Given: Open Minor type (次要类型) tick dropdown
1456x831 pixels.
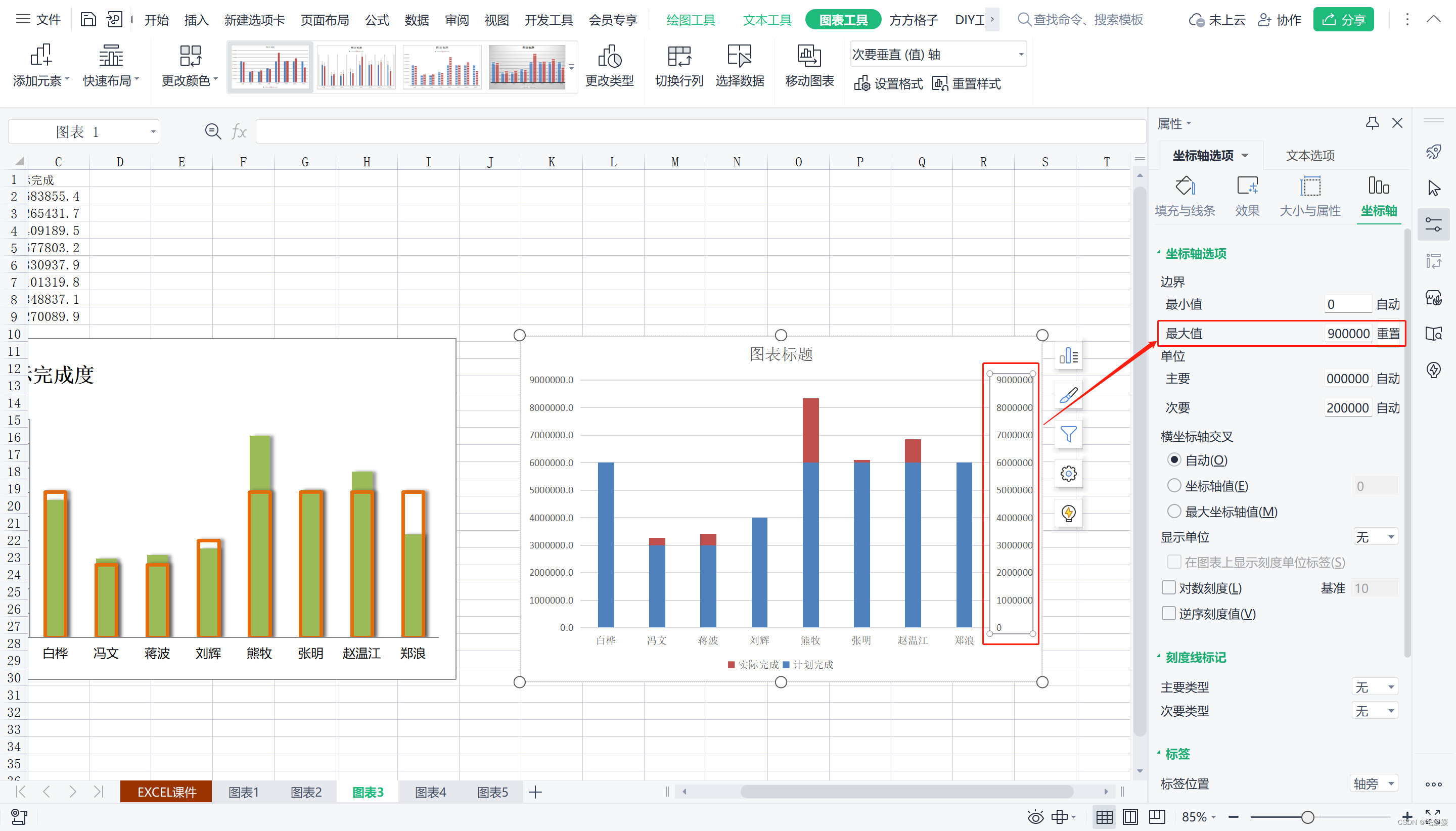Looking at the screenshot, I should [1375, 711].
